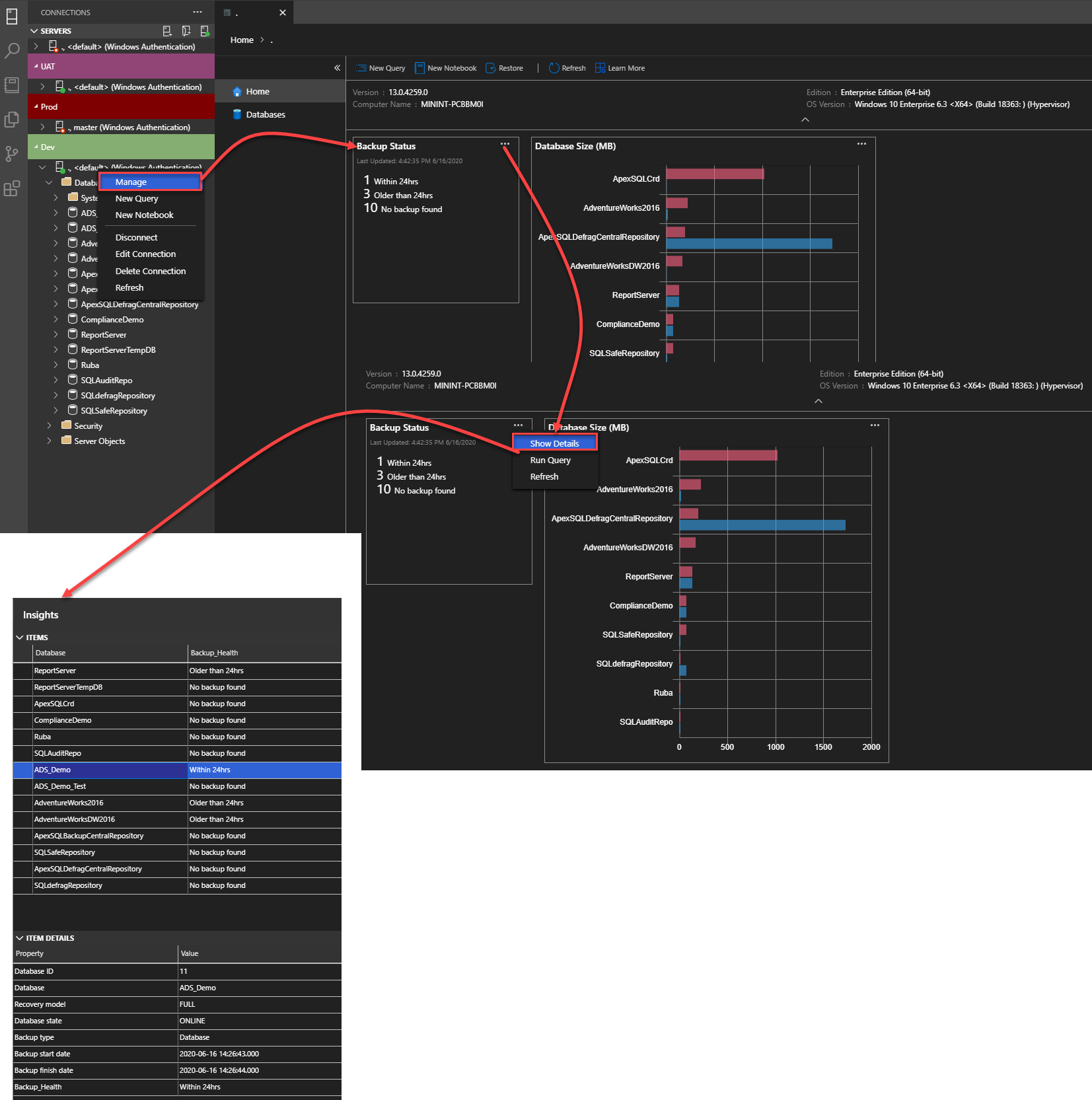The image size is (1092, 1100).
Task: Click the Database column header in Insights
Action: click(x=110, y=653)
